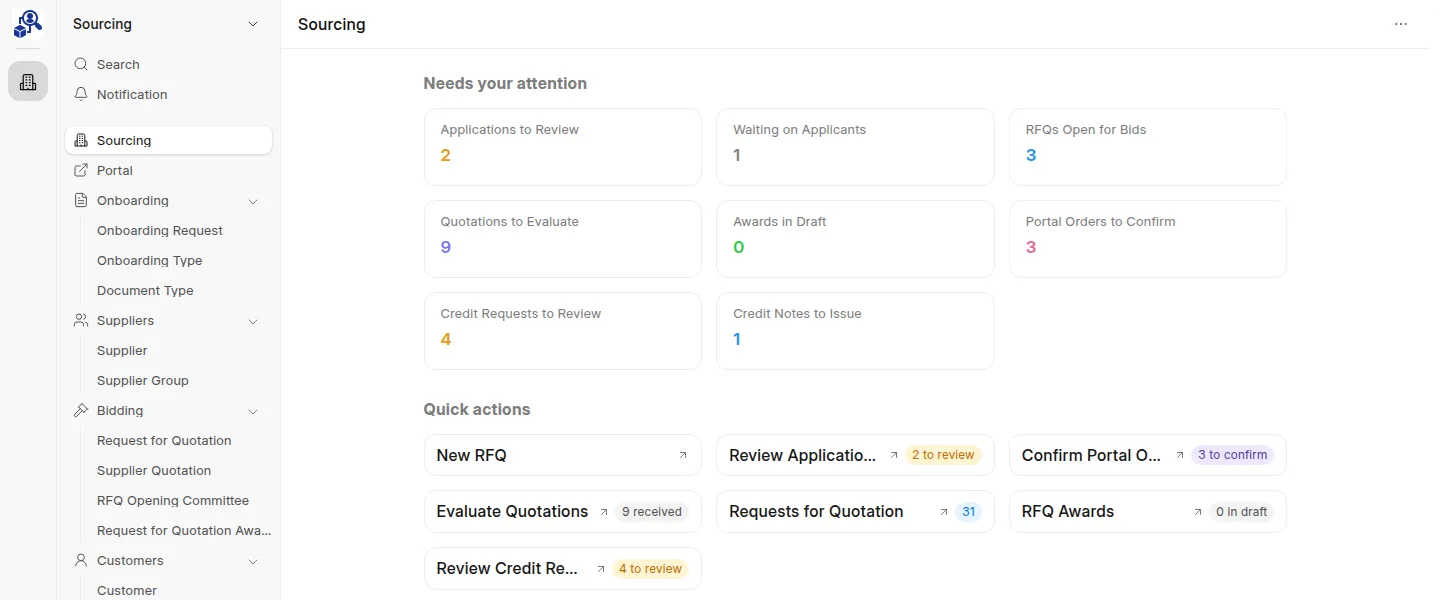Screen dimensions: 1440x600
Task: Click the Search magnifier icon
Action: [x=81, y=64]
